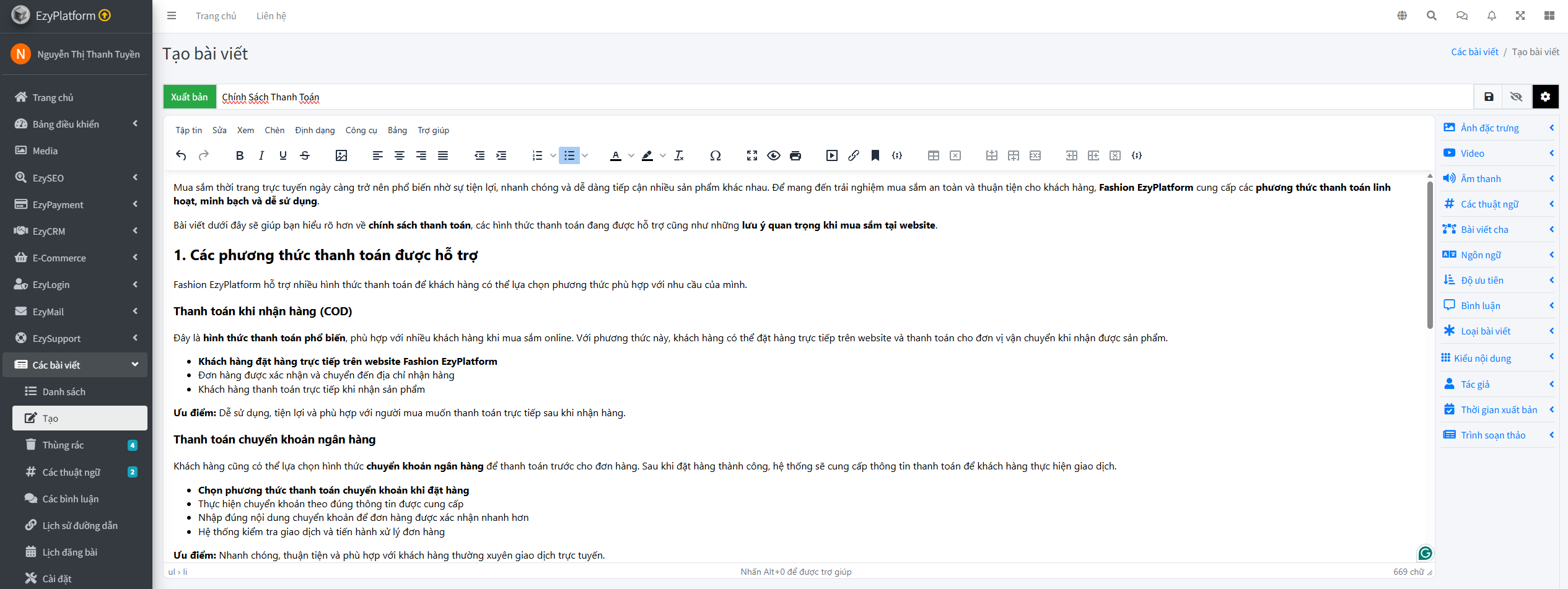Image resolution: width=1568 pixels, height=589 pixels.
Task: Click the print icon in editor toolbar
Action: [795, 155]
